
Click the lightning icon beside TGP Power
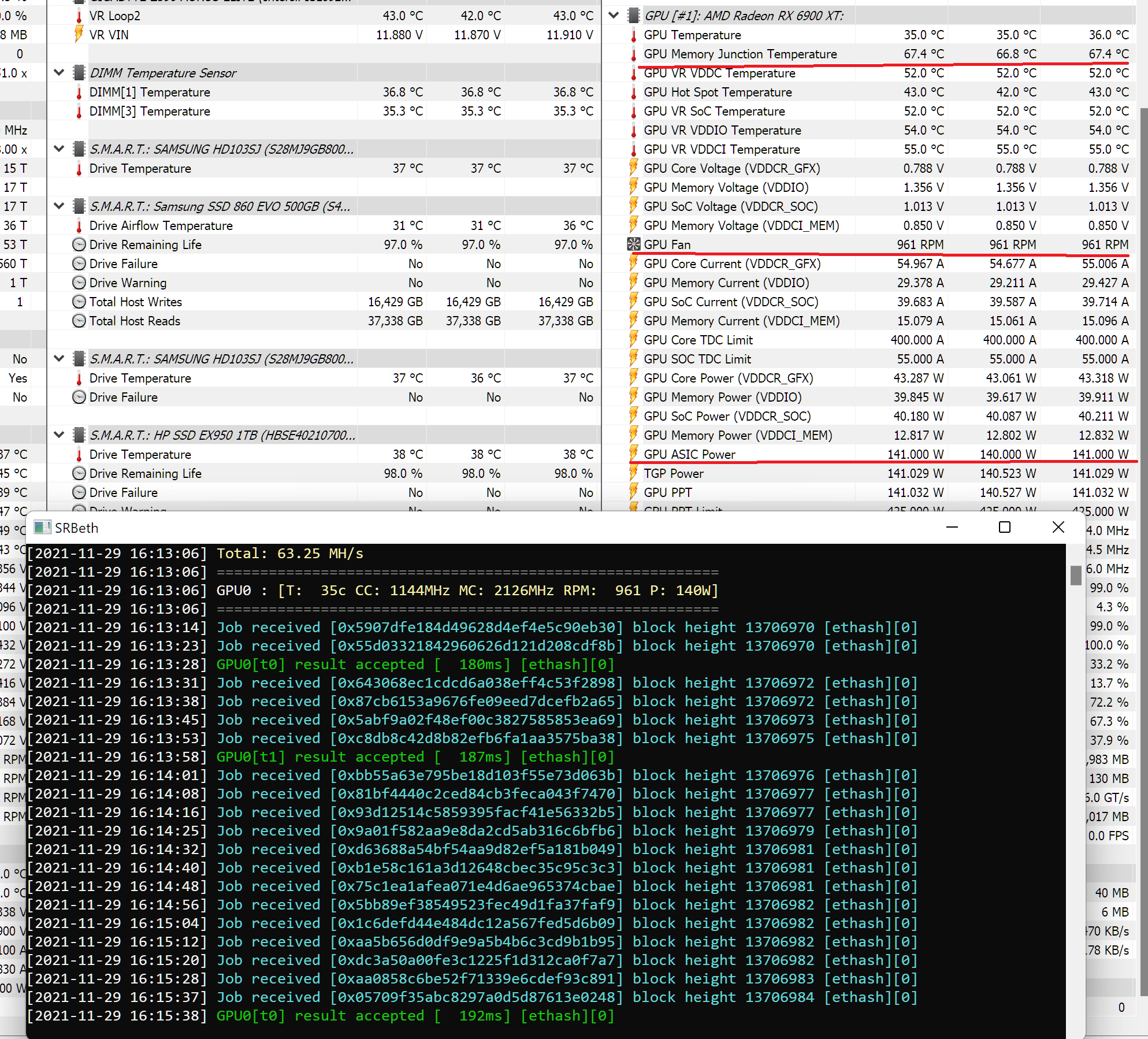(634, 473)
